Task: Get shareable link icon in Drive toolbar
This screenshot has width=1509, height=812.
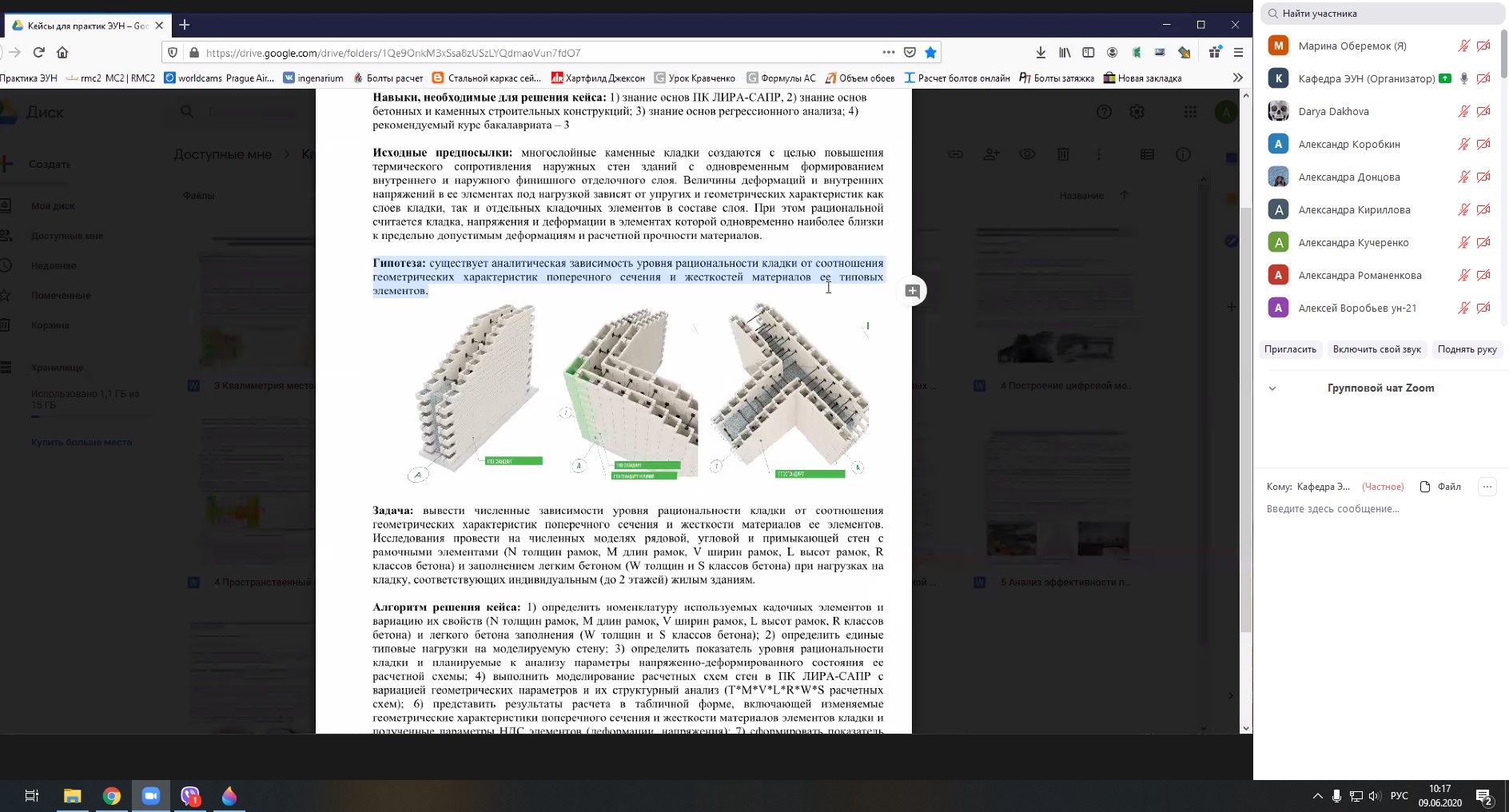Action: pyautogui.click(x=955, y=154)
